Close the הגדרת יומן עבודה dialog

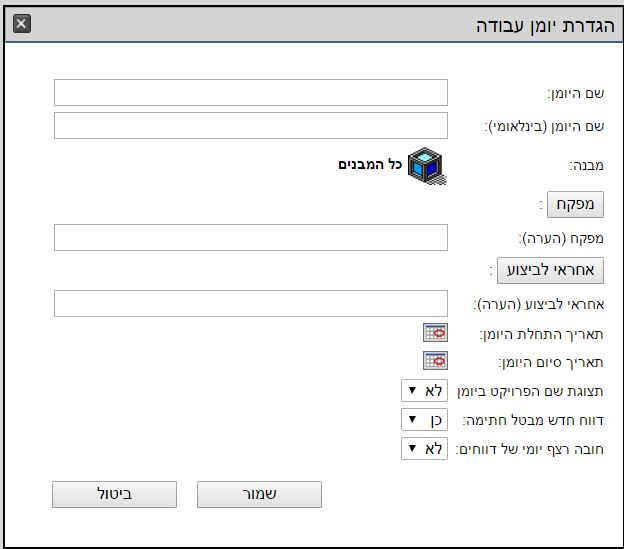click(x=22, y=23)
